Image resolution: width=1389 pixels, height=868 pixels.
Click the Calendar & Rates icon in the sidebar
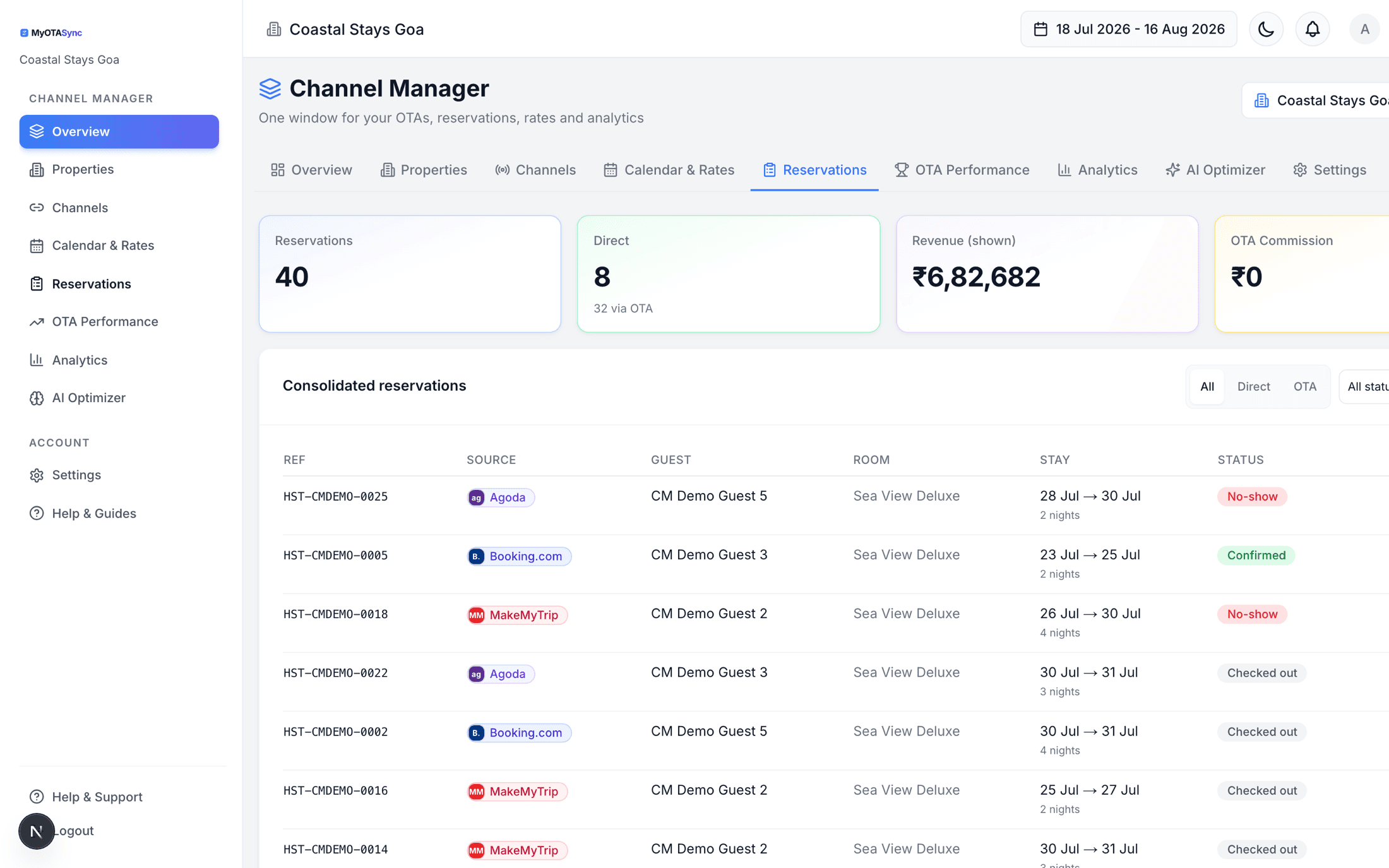(37, 246)
